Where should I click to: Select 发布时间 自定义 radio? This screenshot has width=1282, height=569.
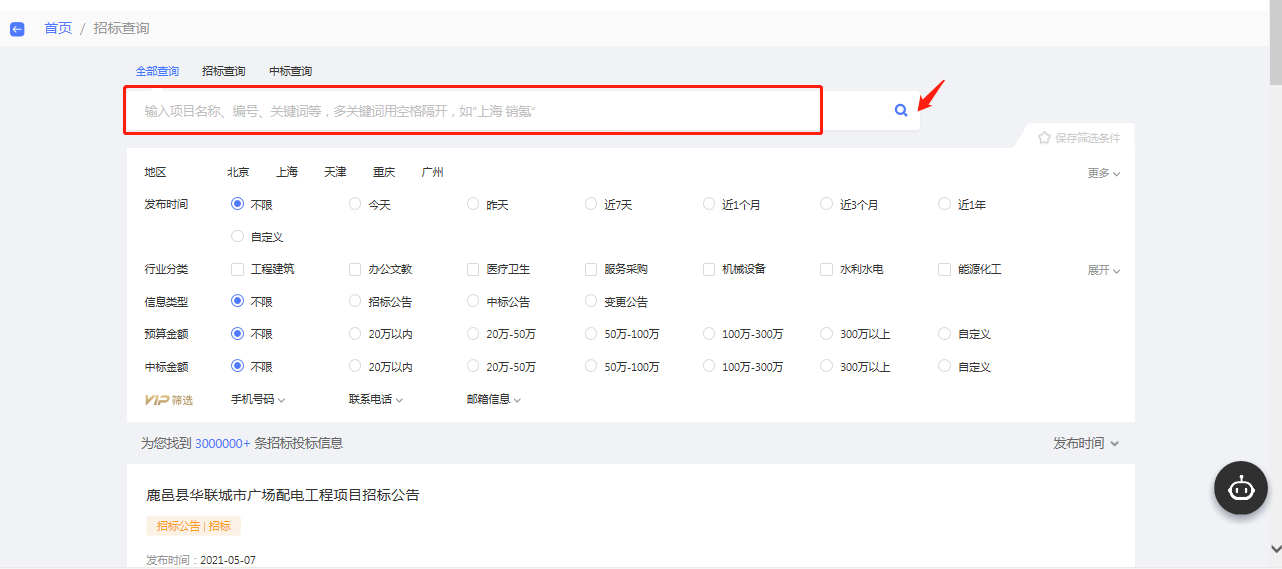237,237
